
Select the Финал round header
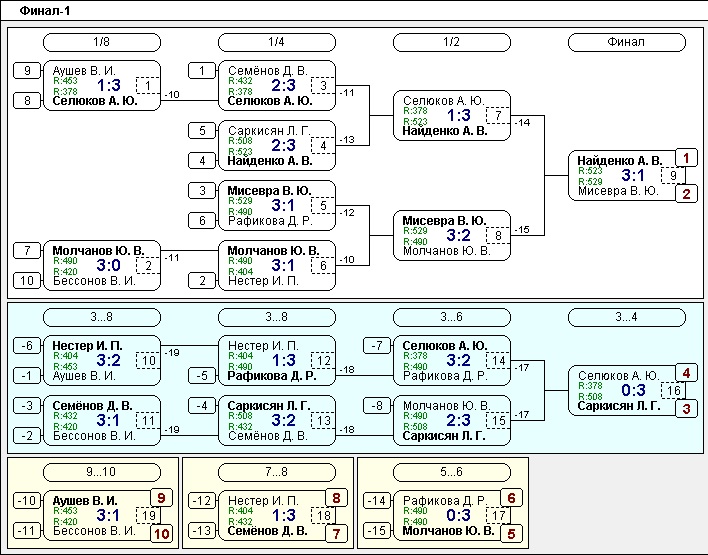[627, 42]
